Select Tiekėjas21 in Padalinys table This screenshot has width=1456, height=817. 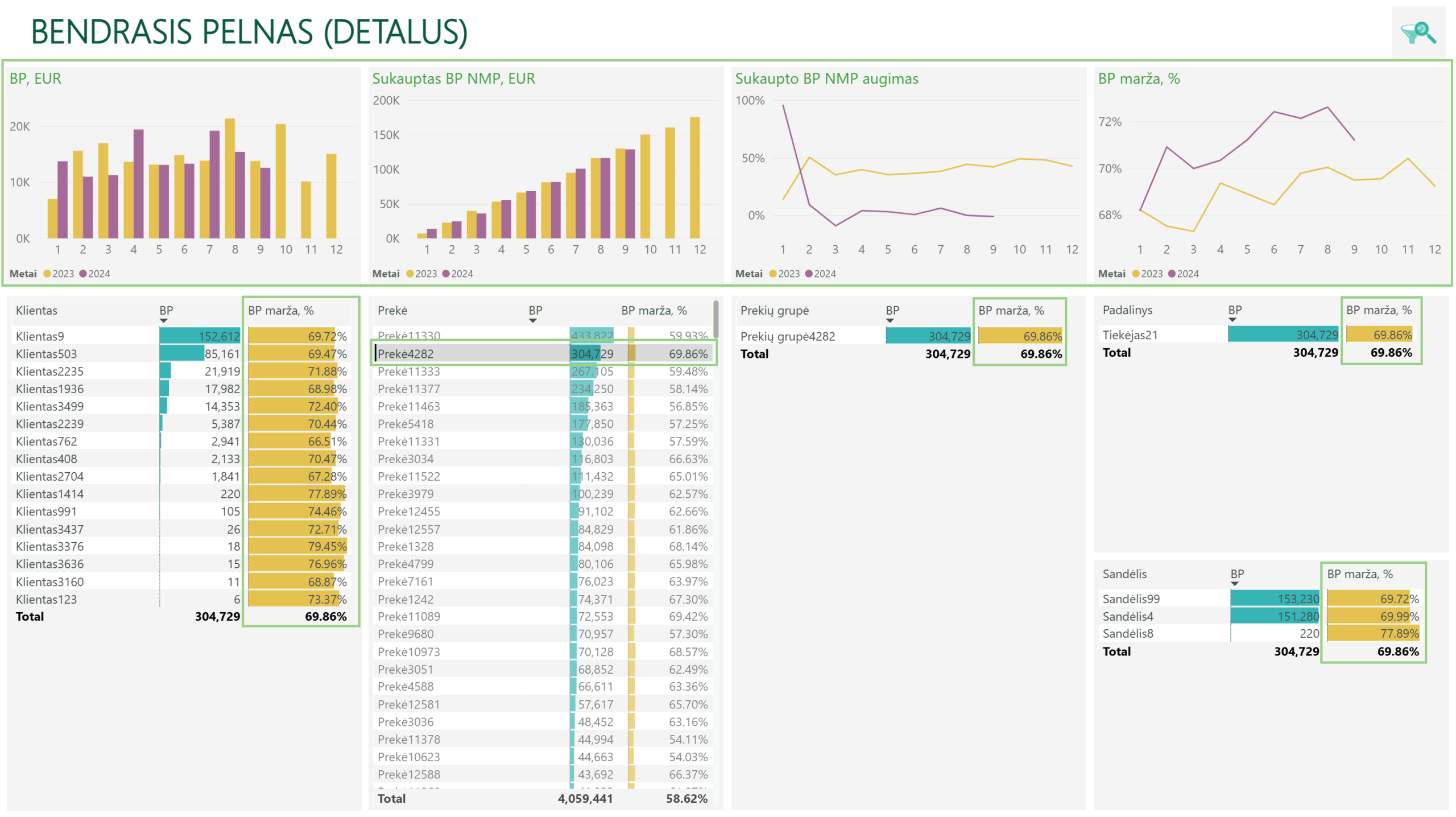pyautogui.click(x=1130, y=335)
